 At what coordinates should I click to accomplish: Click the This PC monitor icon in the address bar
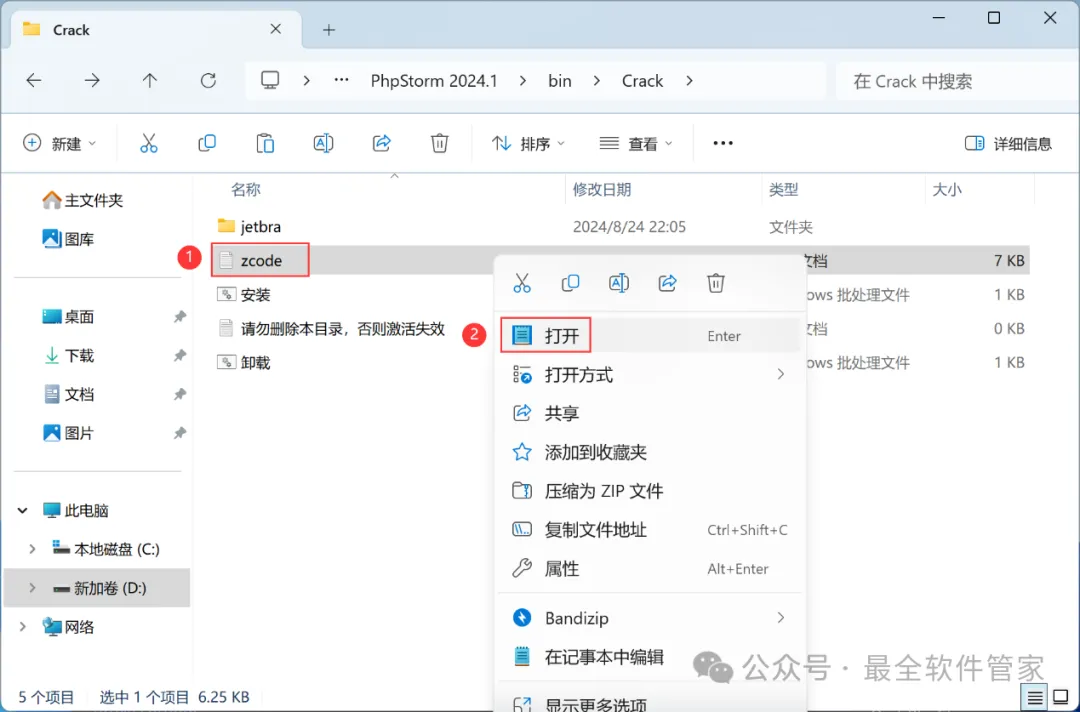tap(270, 81)
